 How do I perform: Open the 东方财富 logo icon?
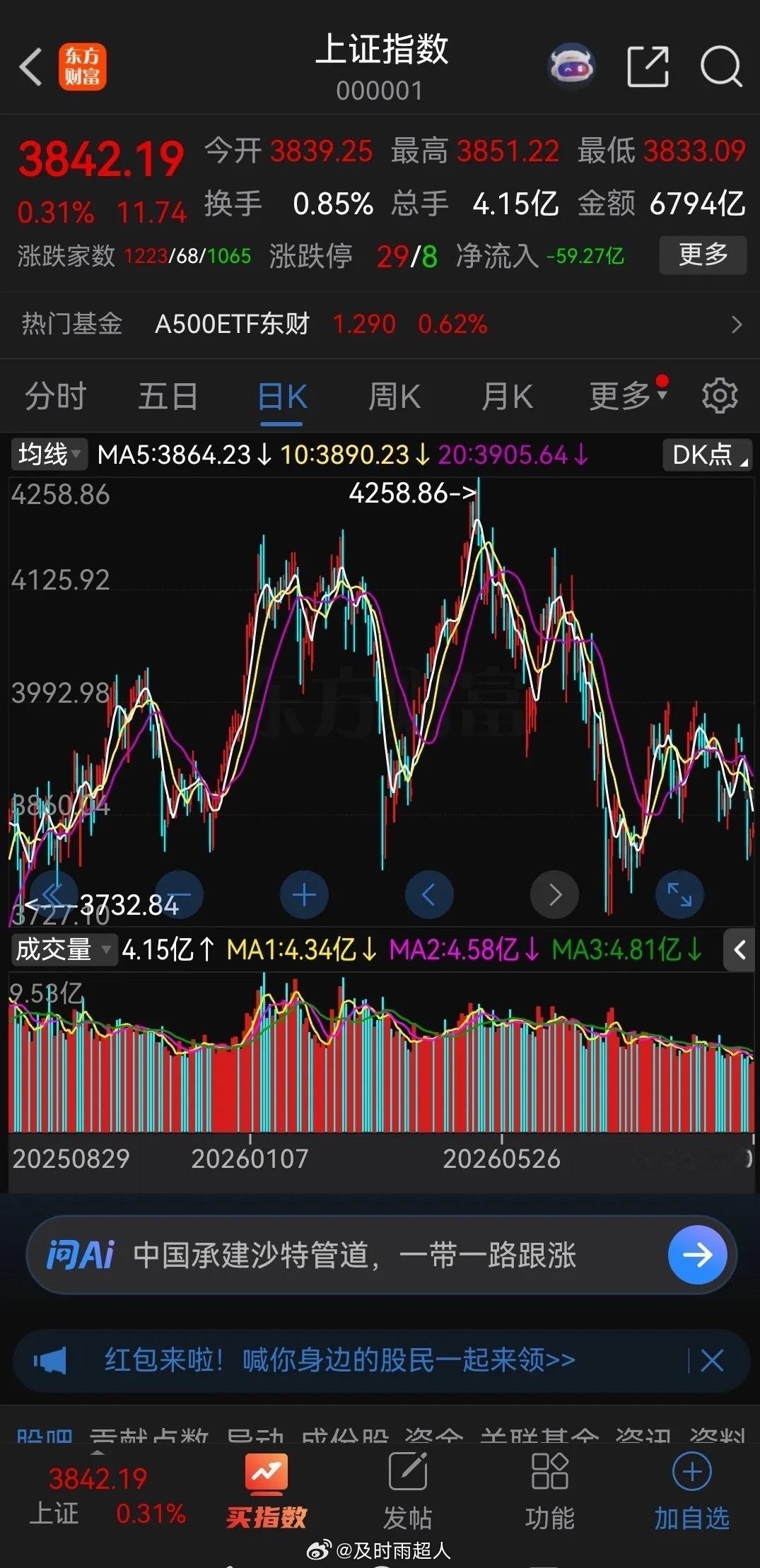(83, 67)
